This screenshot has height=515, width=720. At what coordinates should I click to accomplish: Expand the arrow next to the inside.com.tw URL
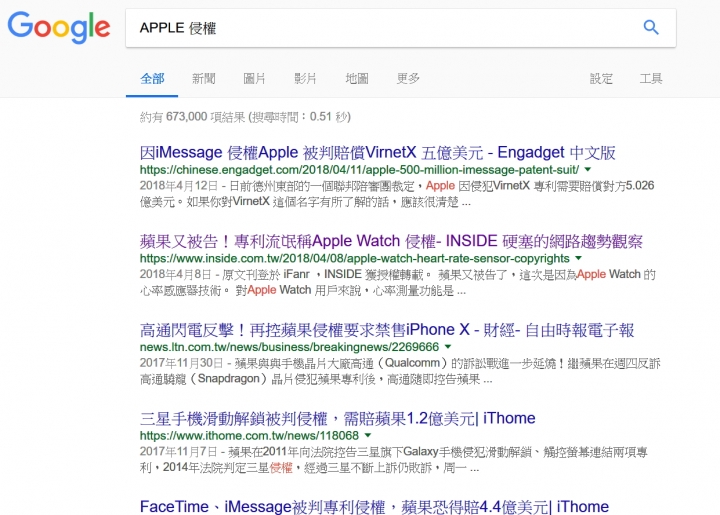(578, 258)
